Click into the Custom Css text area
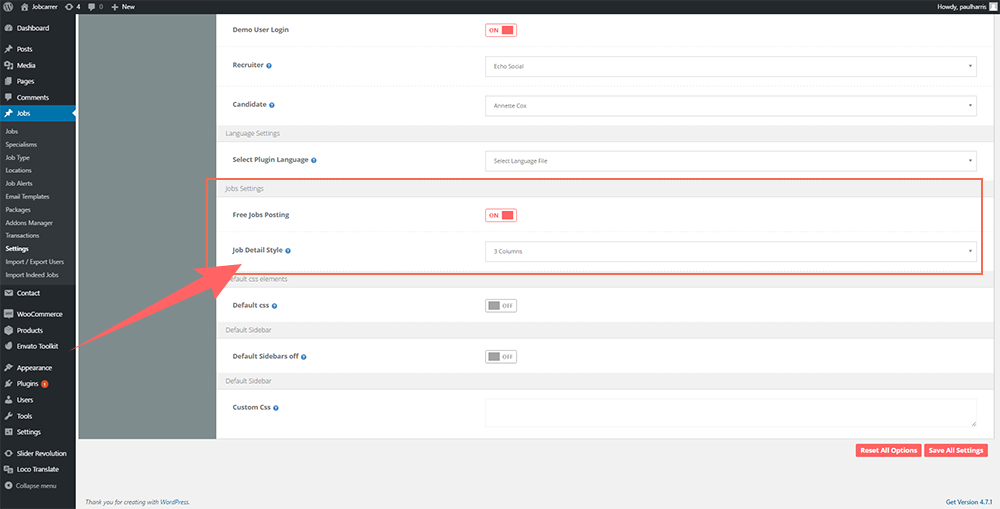Viewport: 1000px width, 509px height. click(x=730, y=413)
